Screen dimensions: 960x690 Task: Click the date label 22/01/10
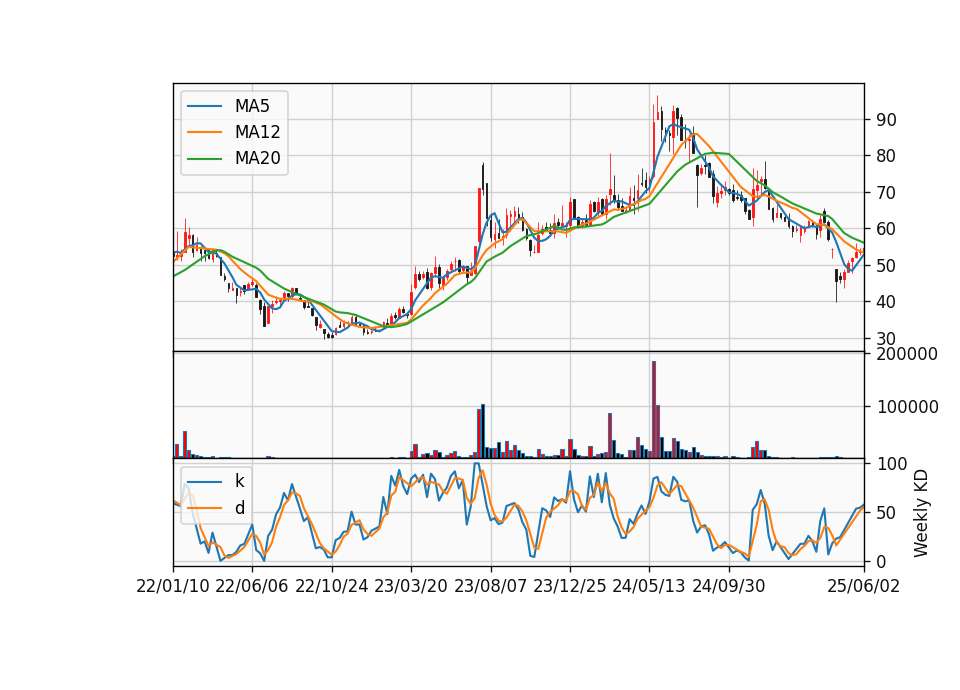coord(173,586)
